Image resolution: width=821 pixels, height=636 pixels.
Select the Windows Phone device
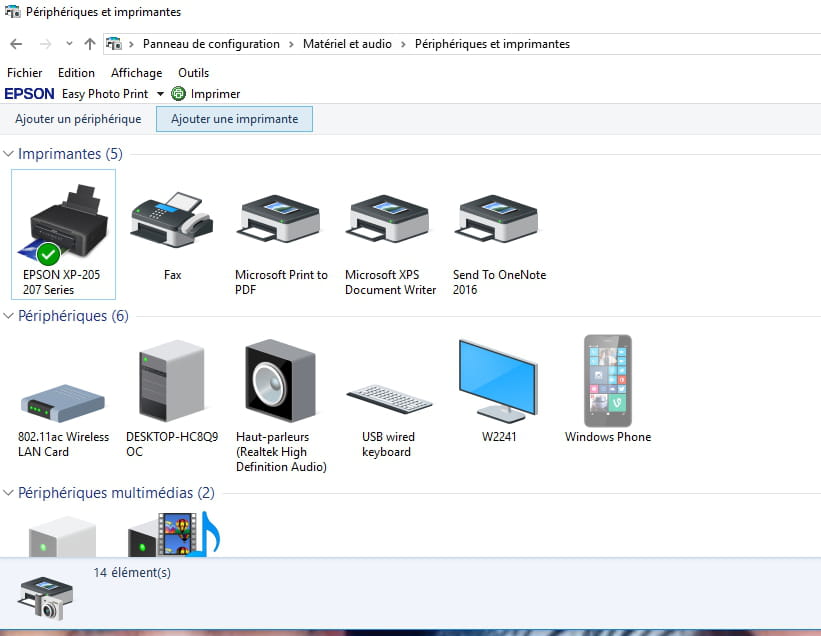[608, 381]
